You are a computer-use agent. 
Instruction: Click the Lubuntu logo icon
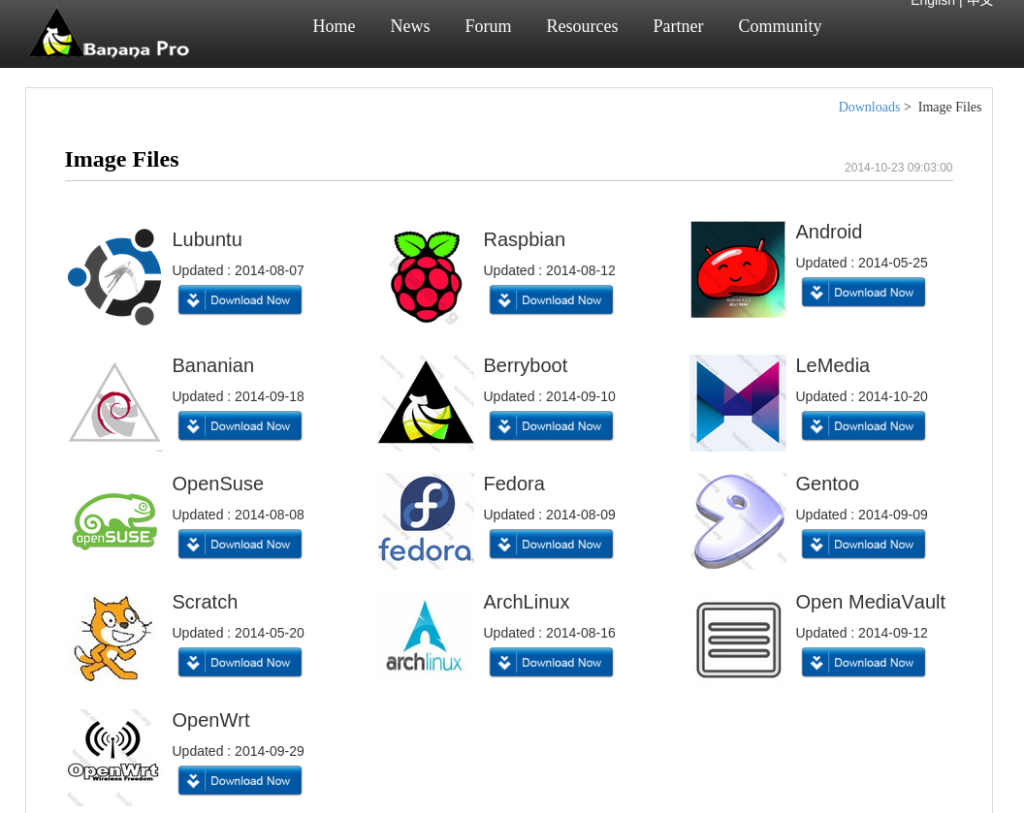(x=114, y=277)
